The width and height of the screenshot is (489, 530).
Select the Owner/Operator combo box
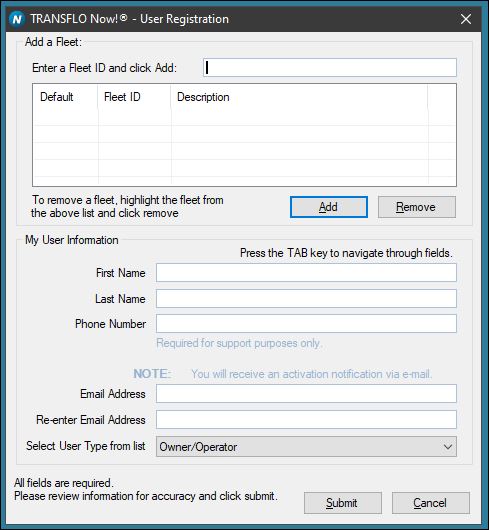click(x=306, y=447)
